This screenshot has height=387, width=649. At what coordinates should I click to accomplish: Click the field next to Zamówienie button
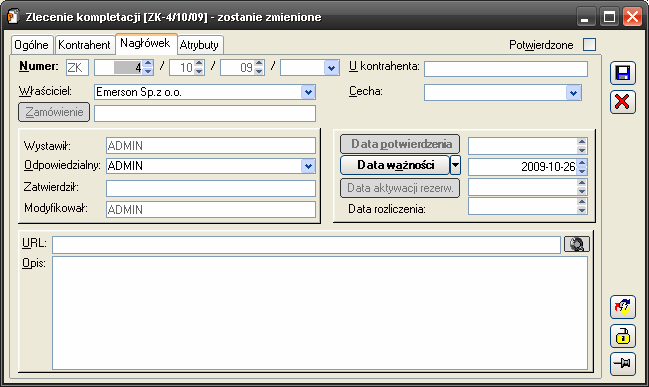205,113
